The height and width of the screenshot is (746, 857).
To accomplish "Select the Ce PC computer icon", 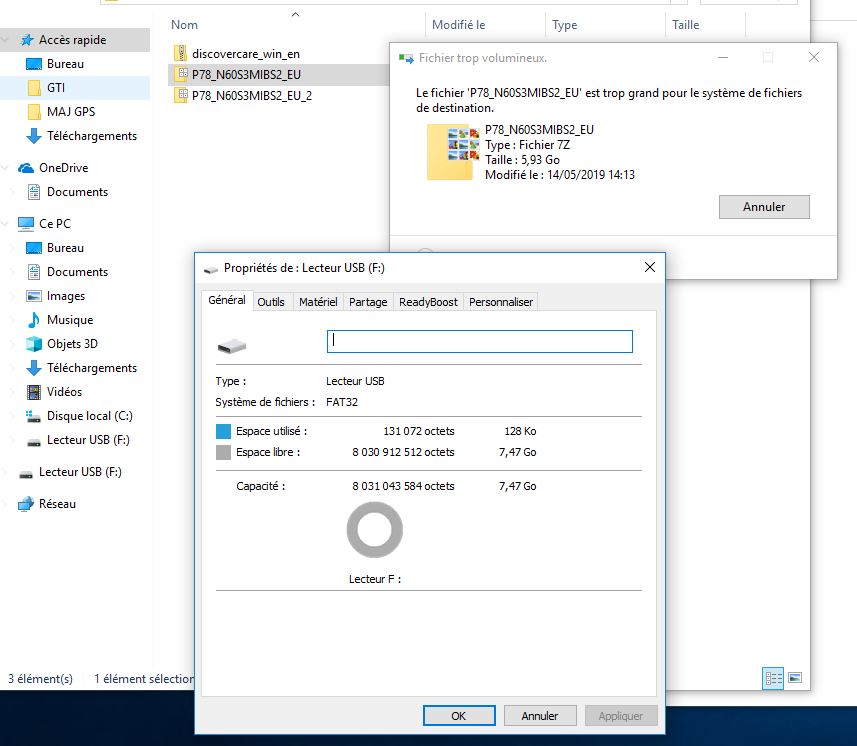I will click(26, 224).
